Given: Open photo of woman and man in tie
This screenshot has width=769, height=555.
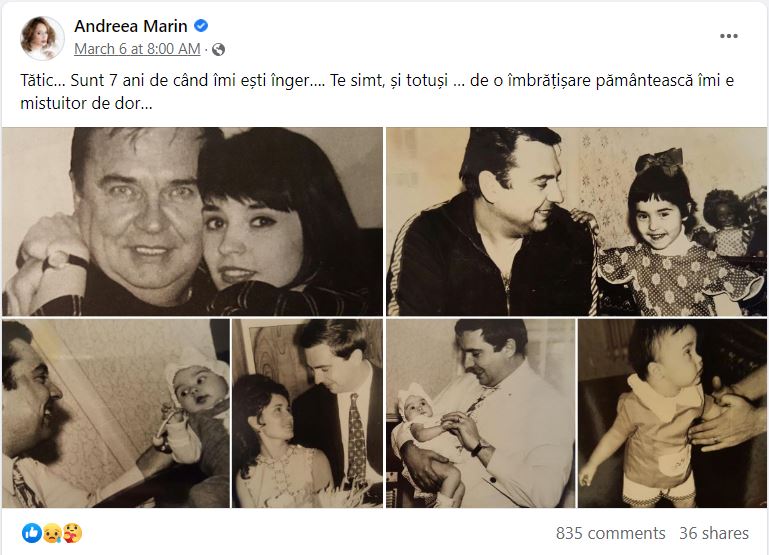Looking at the screenshot, I should [x=307, y=413].
